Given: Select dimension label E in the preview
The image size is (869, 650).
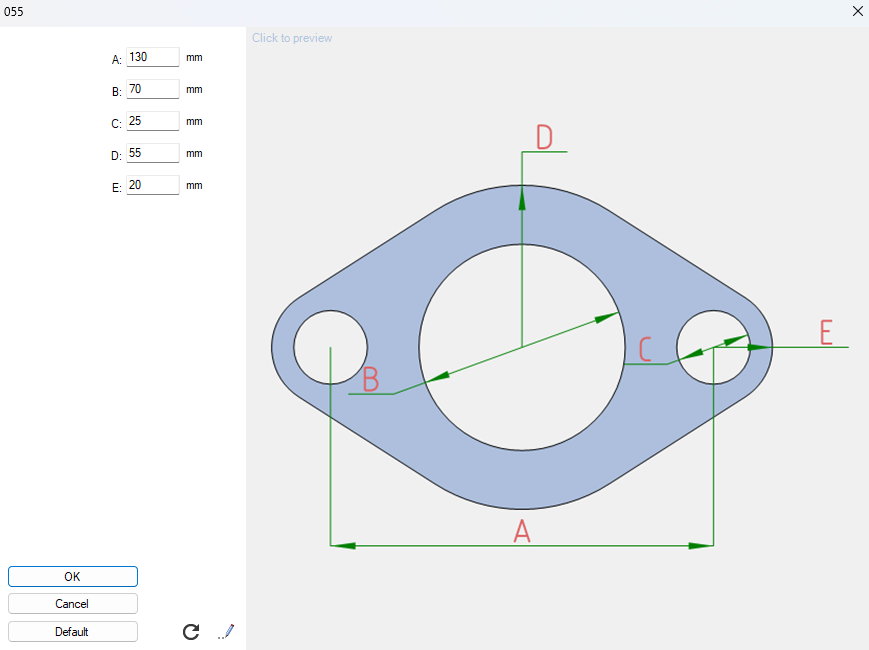Looking at the screenshot, I should click(826, 331).
